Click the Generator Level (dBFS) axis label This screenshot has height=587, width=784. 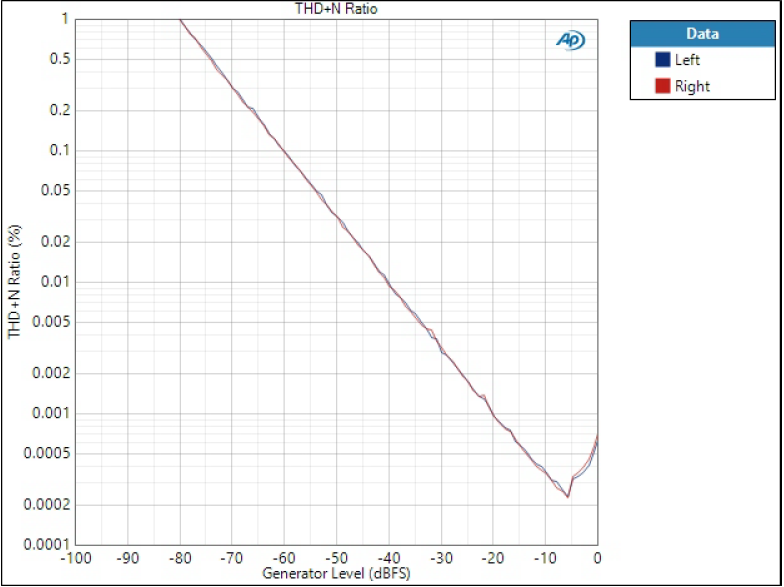point(336,573)
